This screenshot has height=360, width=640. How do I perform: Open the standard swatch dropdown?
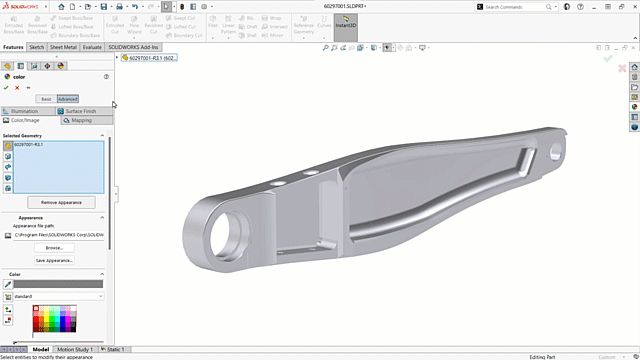coord(59,296)
